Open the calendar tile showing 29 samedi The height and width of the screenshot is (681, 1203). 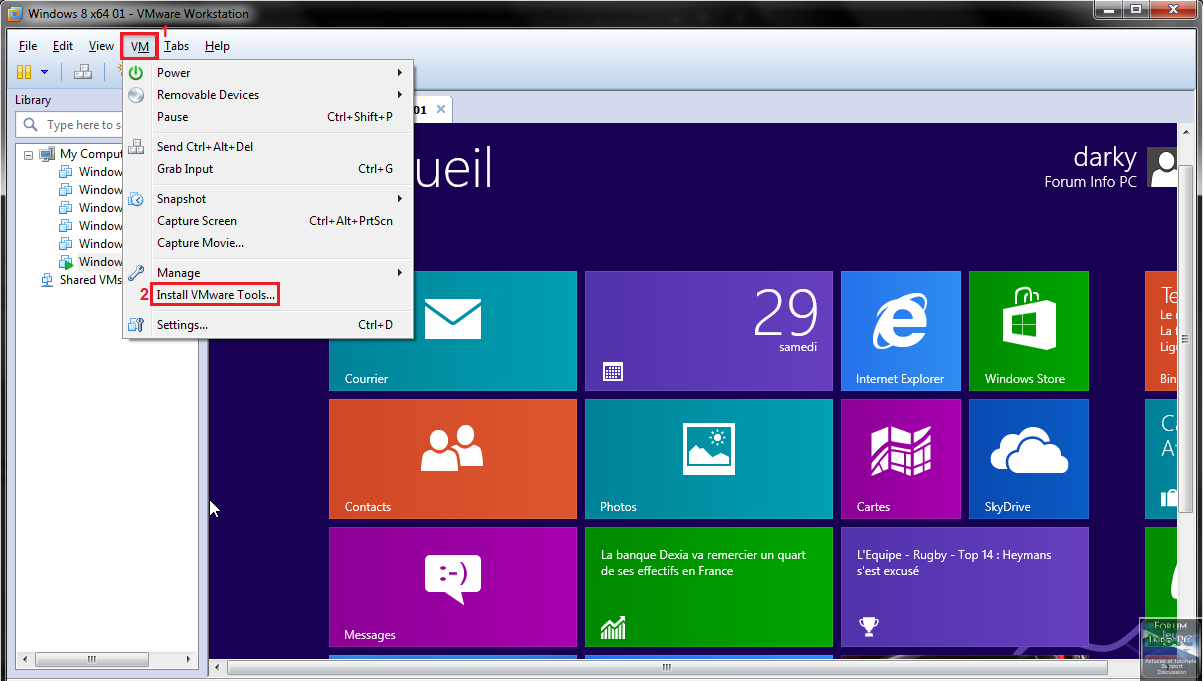pos(709,331)
